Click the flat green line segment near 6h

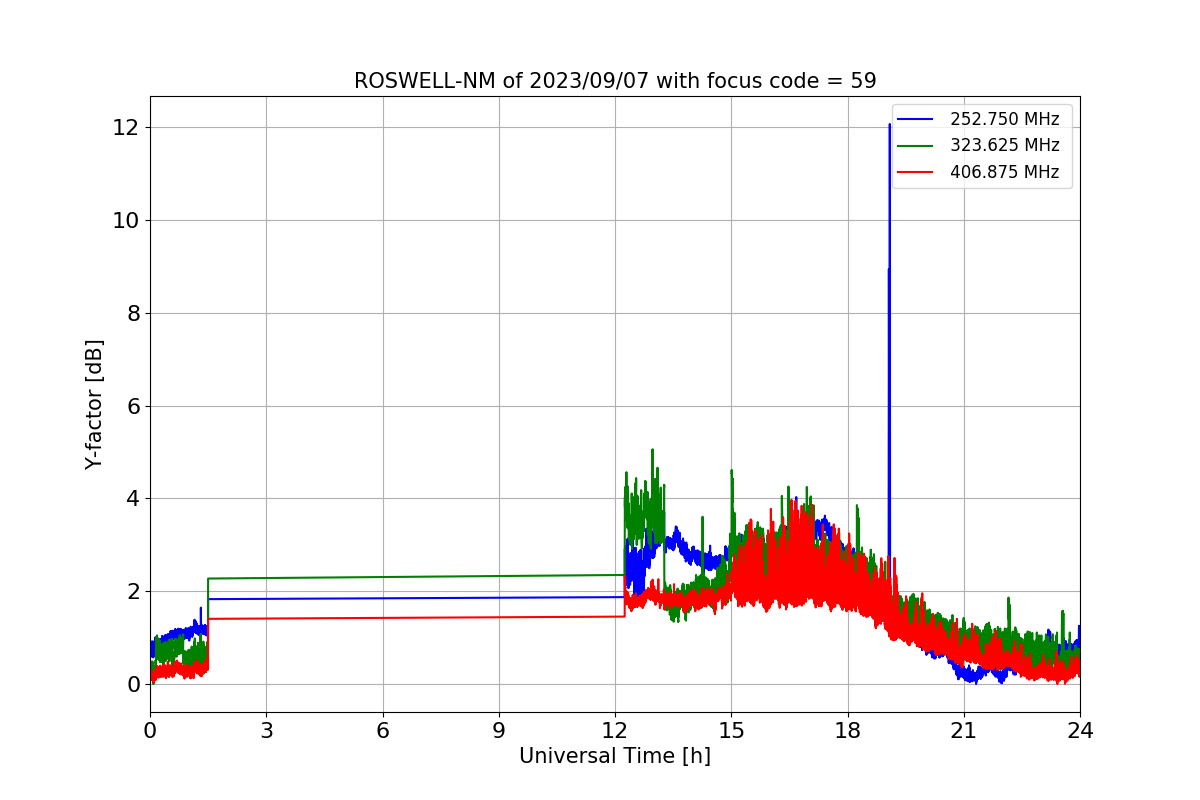point(383,577)
